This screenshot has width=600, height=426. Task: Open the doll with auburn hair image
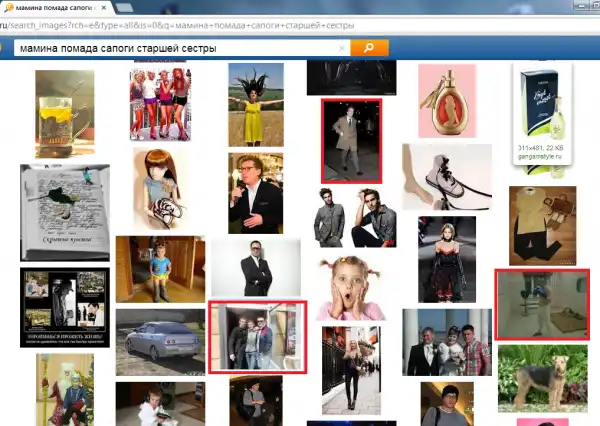tap(160, 187)
